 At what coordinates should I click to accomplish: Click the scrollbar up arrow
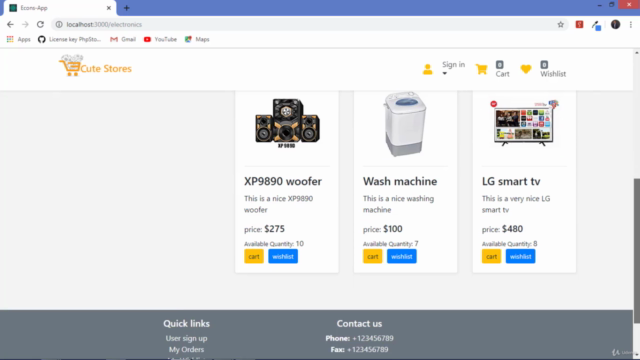pos(637,53)
